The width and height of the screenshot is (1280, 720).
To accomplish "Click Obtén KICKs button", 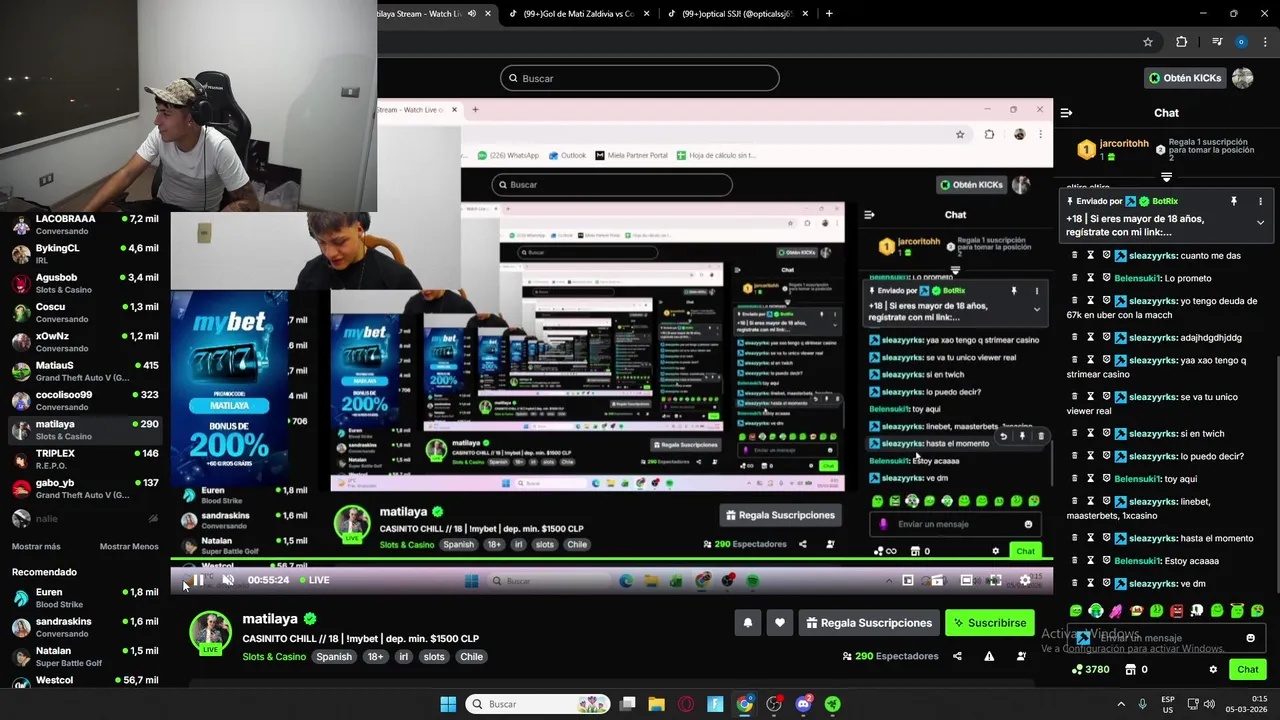I will [x=1185, y=78].
